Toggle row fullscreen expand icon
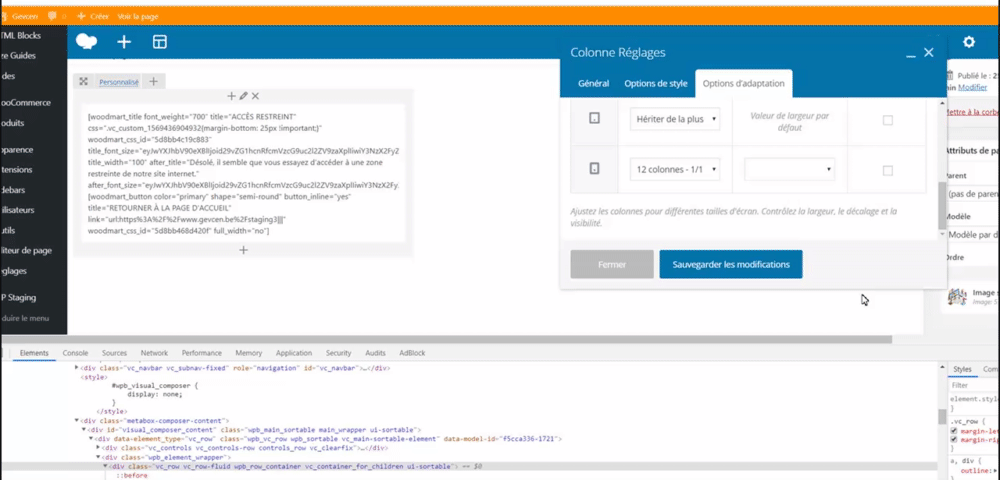The height and width of the screenshot is (480, 1000). [84, 82]
